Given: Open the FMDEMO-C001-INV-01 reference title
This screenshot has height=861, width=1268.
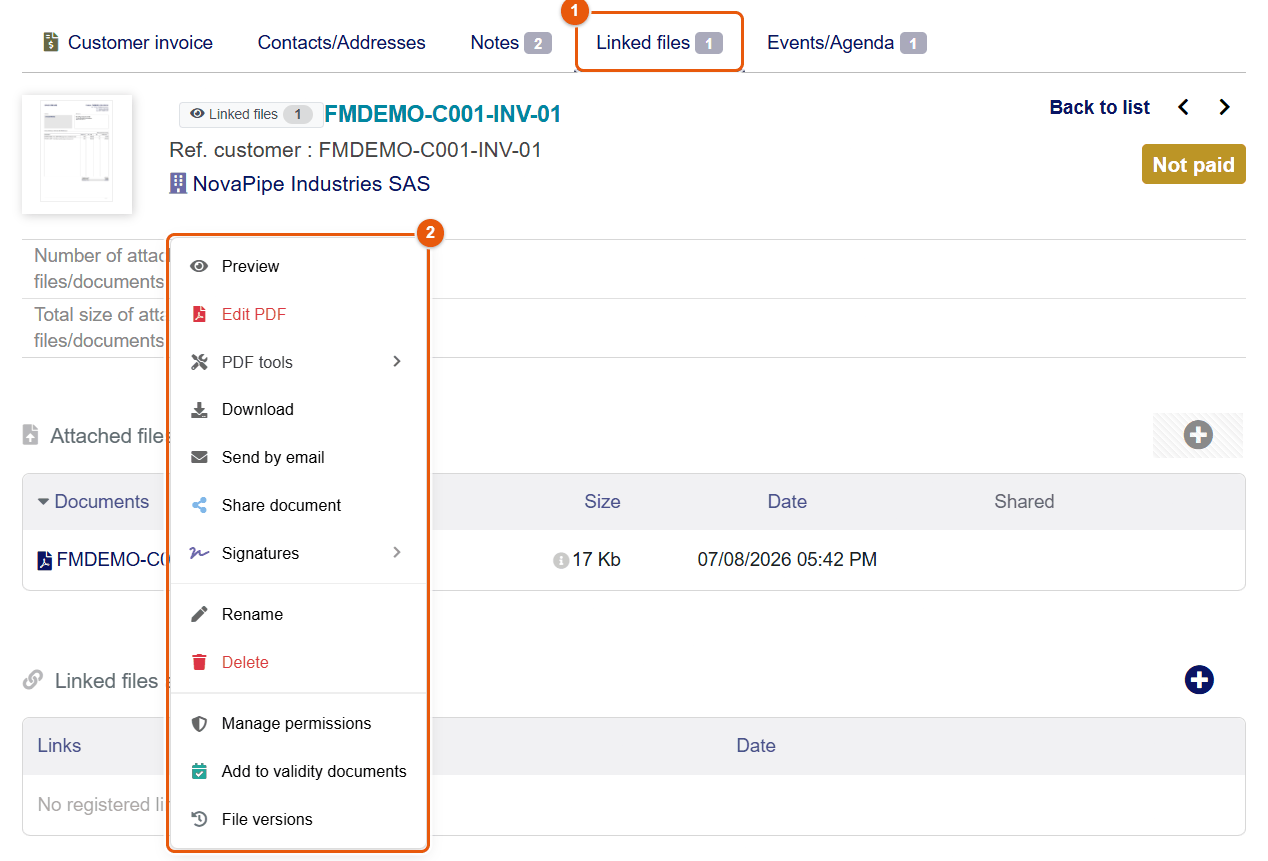Looking at the screenshot, I should coord(443,114).
